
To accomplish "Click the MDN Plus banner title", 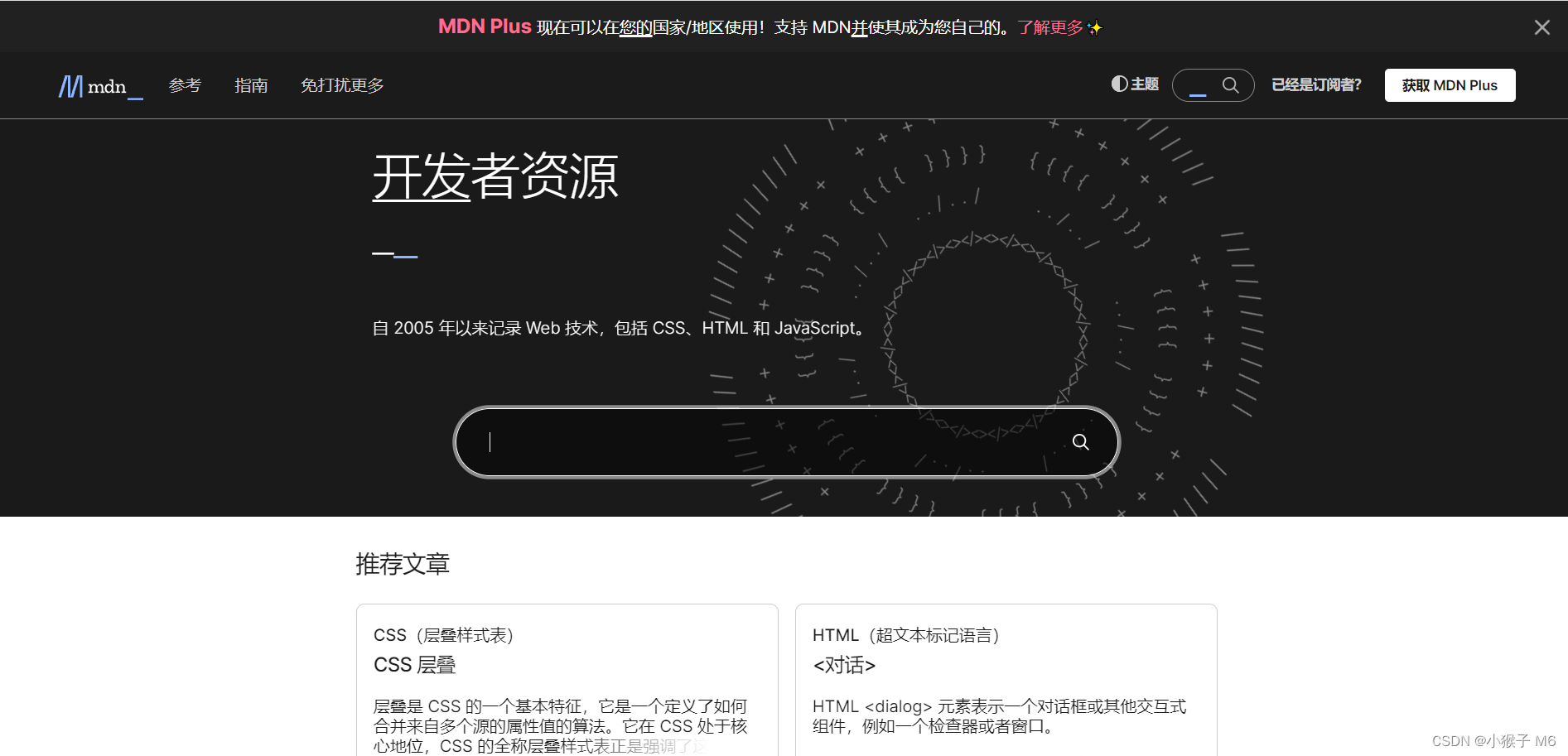I will 485,26.
